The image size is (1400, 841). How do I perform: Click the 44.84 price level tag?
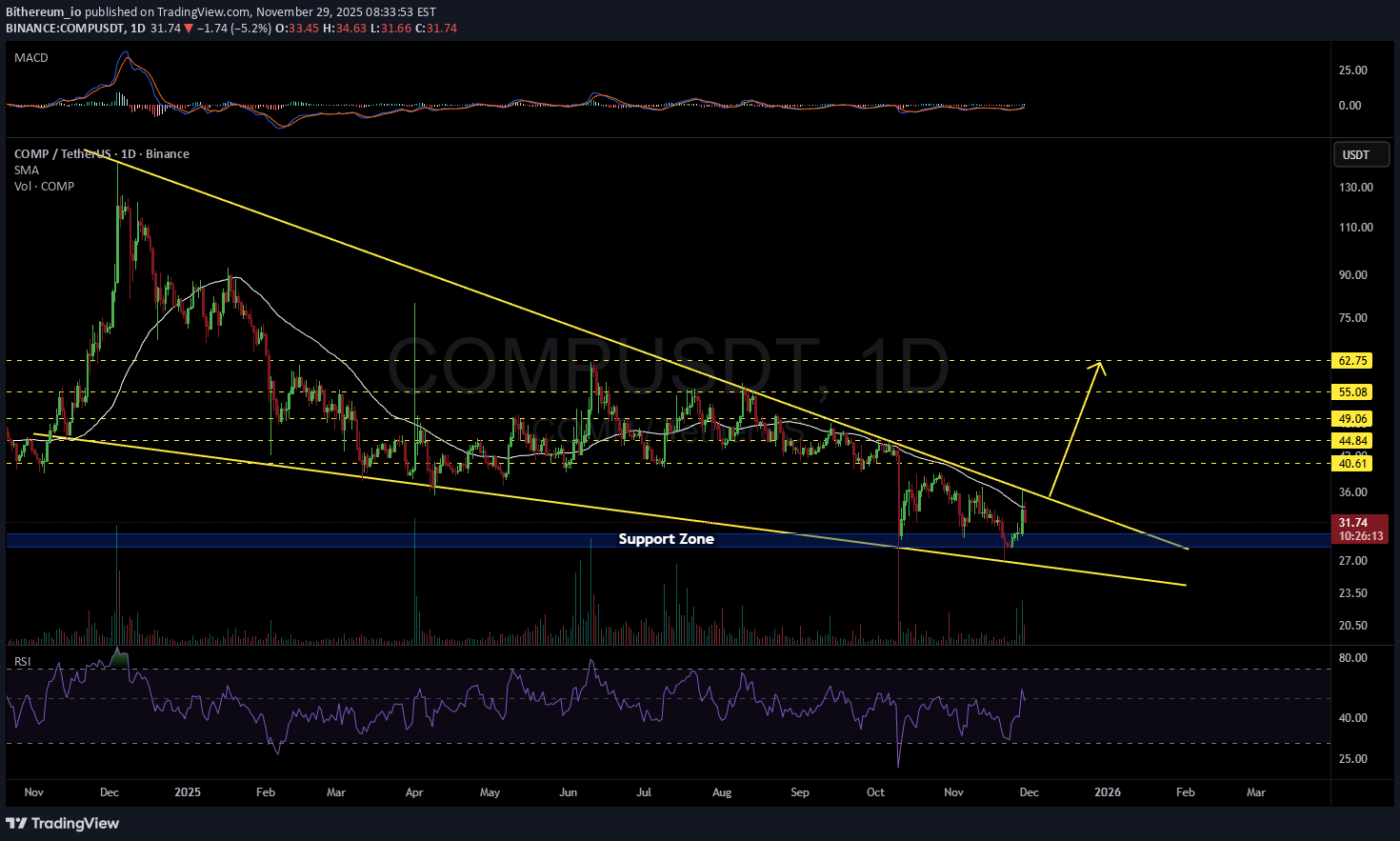click(1352, 441)
